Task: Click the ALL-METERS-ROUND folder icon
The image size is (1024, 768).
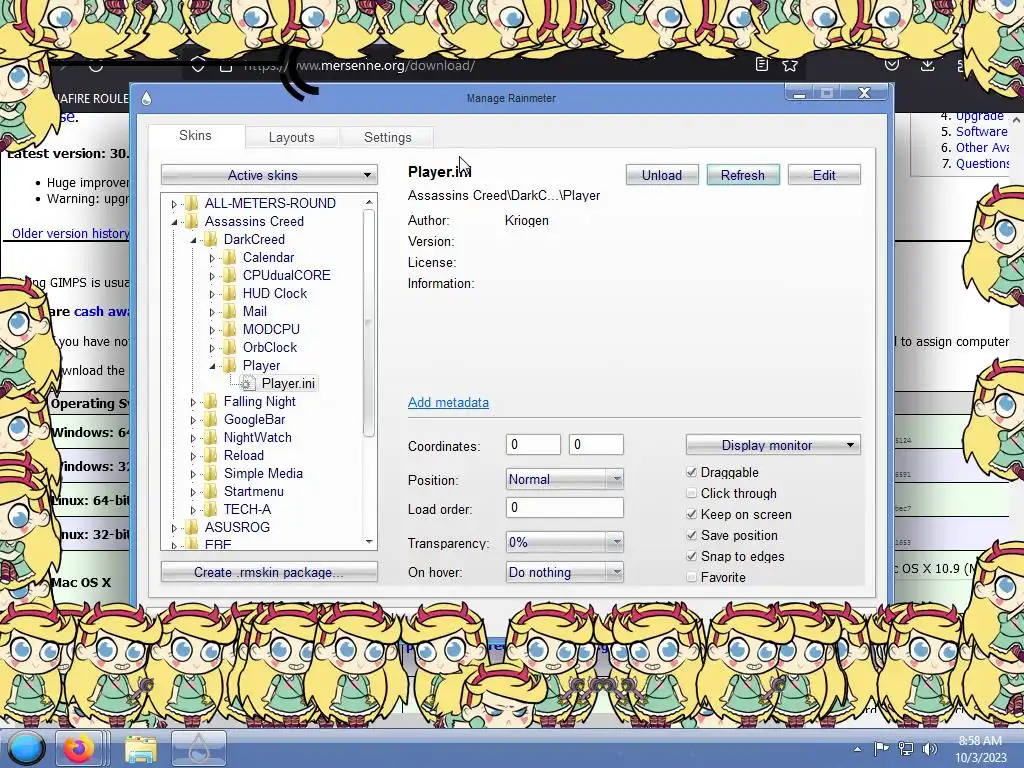Action: click(191, 203)
